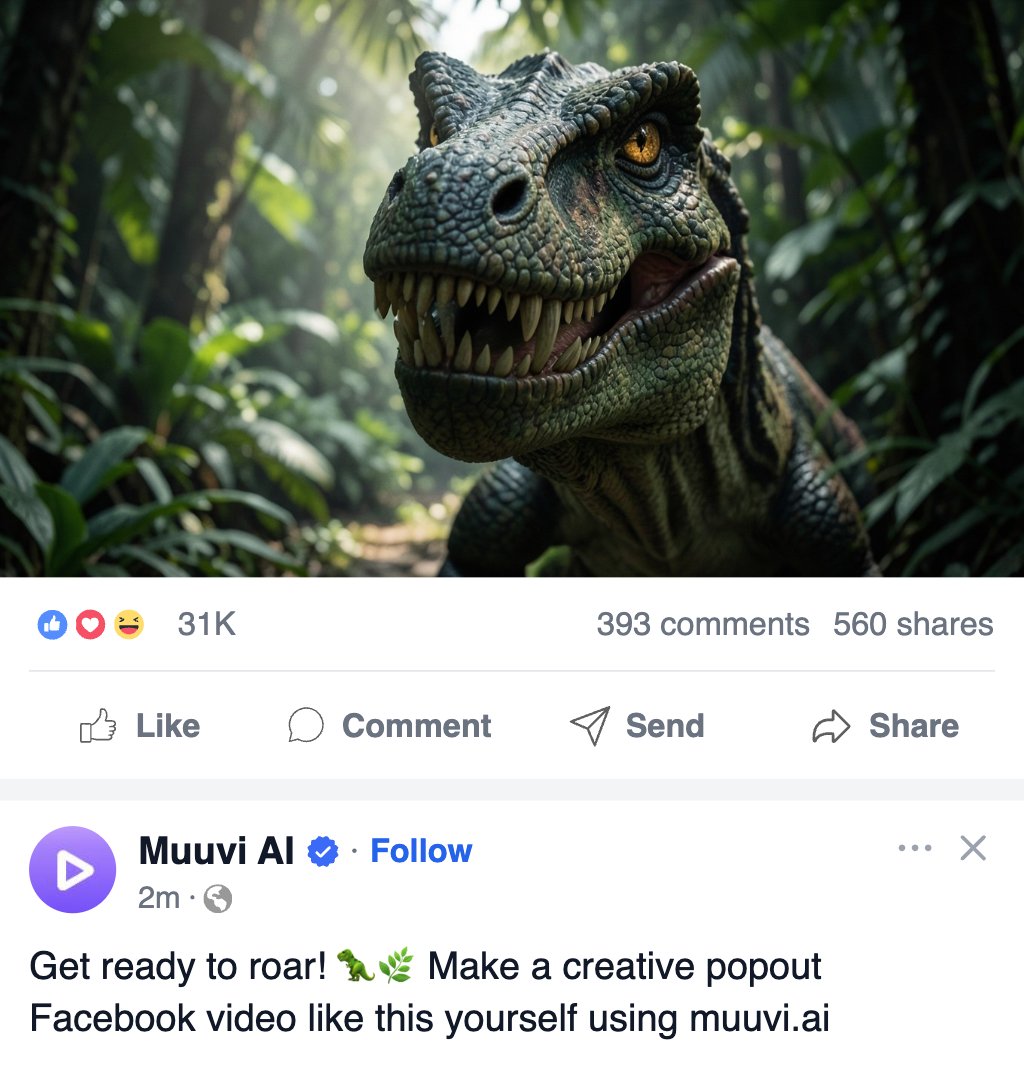
Task: Click the 560 shares count
Action: pyautogui.click(x=913, y=624)
